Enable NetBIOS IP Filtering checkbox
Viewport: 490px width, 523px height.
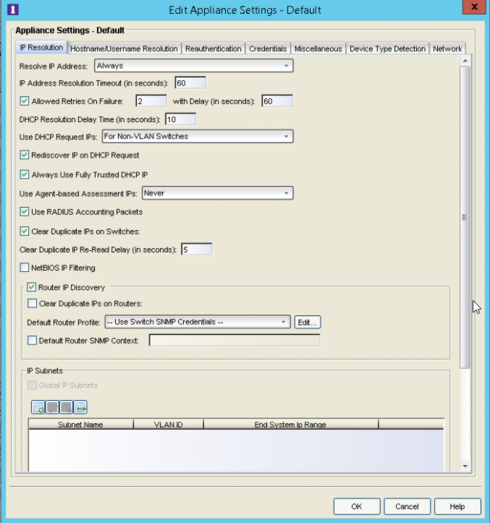pos(24,268)
